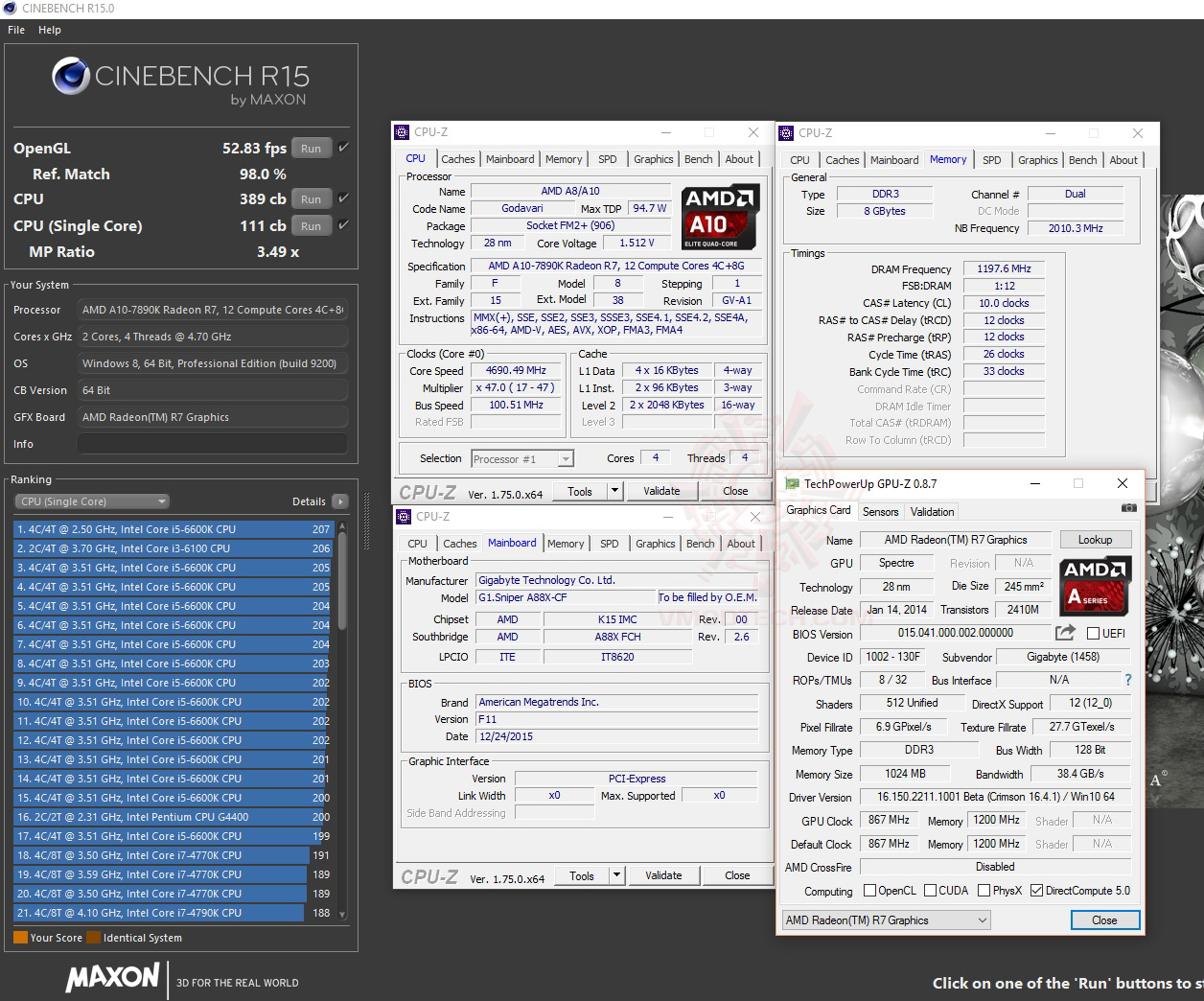Viewport: 1204px width, 1001px height.
Task: Toggle the OpenGL test checkmark
Action: point(344,148)
